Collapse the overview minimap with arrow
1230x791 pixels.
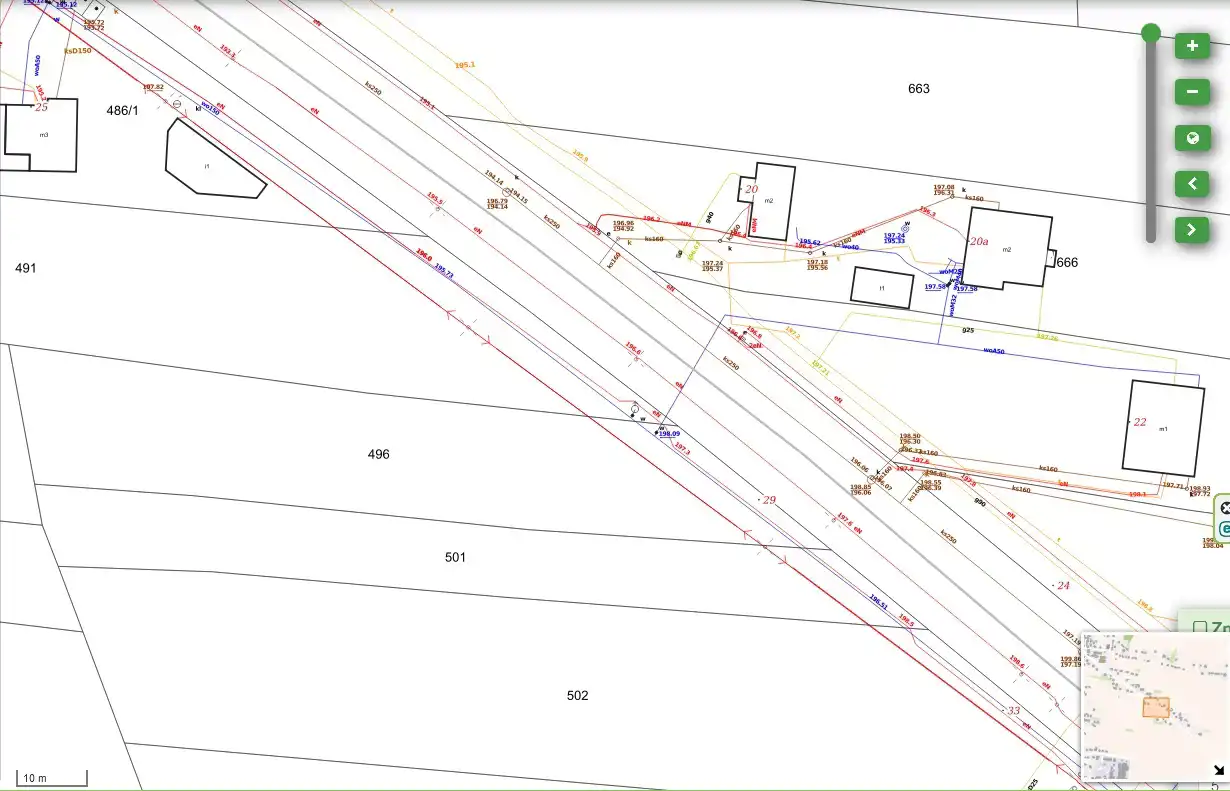(1218, 770)
